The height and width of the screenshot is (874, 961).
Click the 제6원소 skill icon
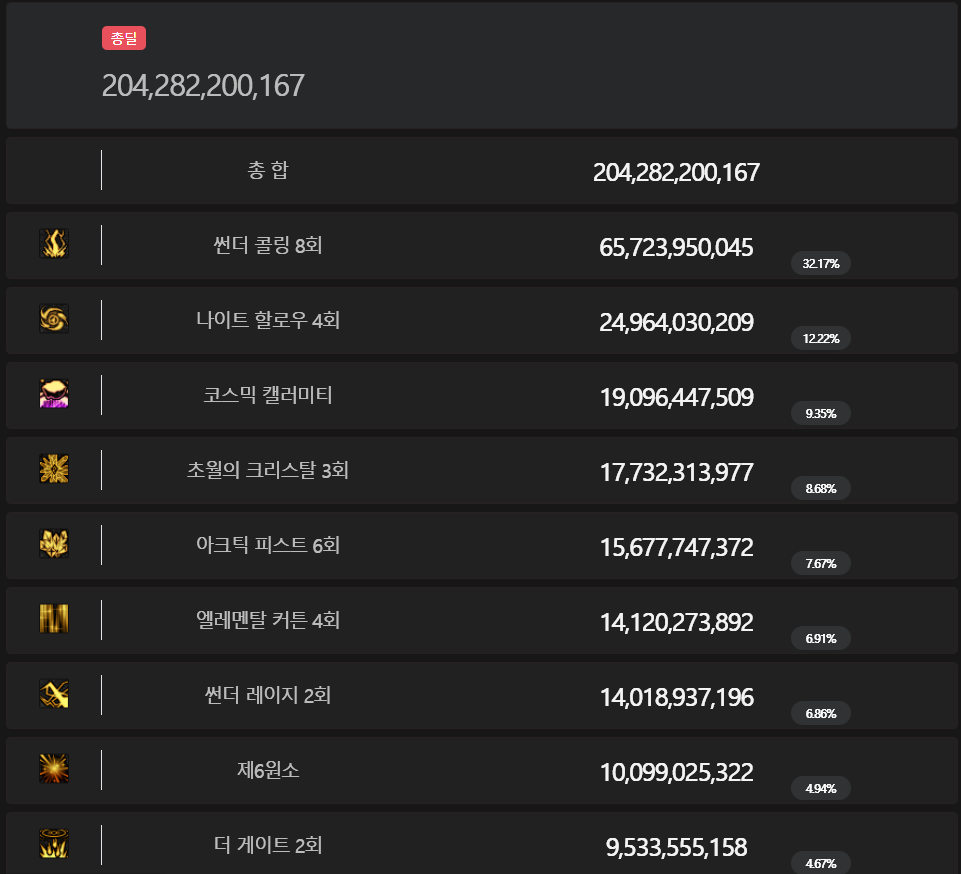(x=54, y=769)
